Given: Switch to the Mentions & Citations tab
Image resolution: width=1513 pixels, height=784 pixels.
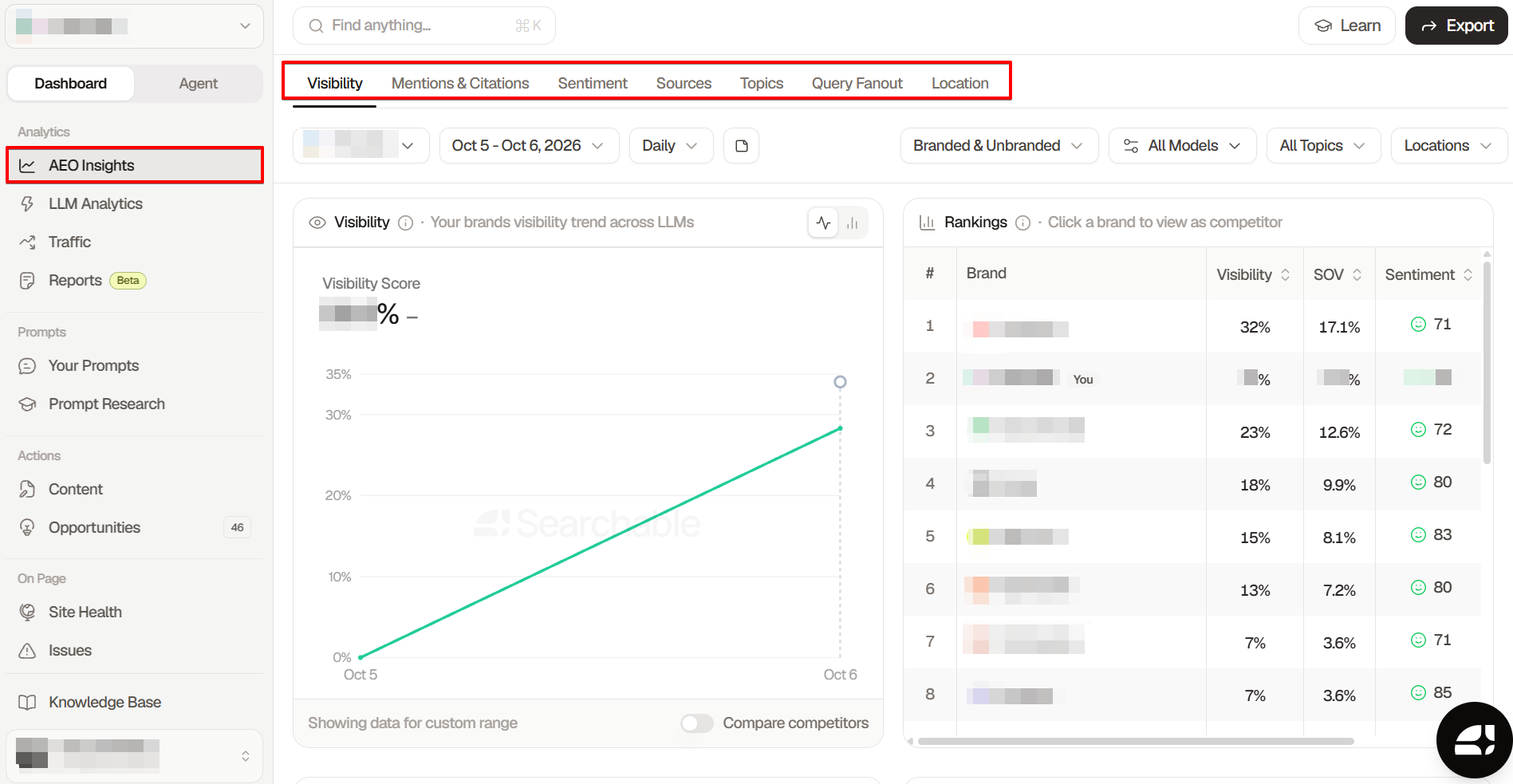Looking at the screenshot, I should click(460, 84).
